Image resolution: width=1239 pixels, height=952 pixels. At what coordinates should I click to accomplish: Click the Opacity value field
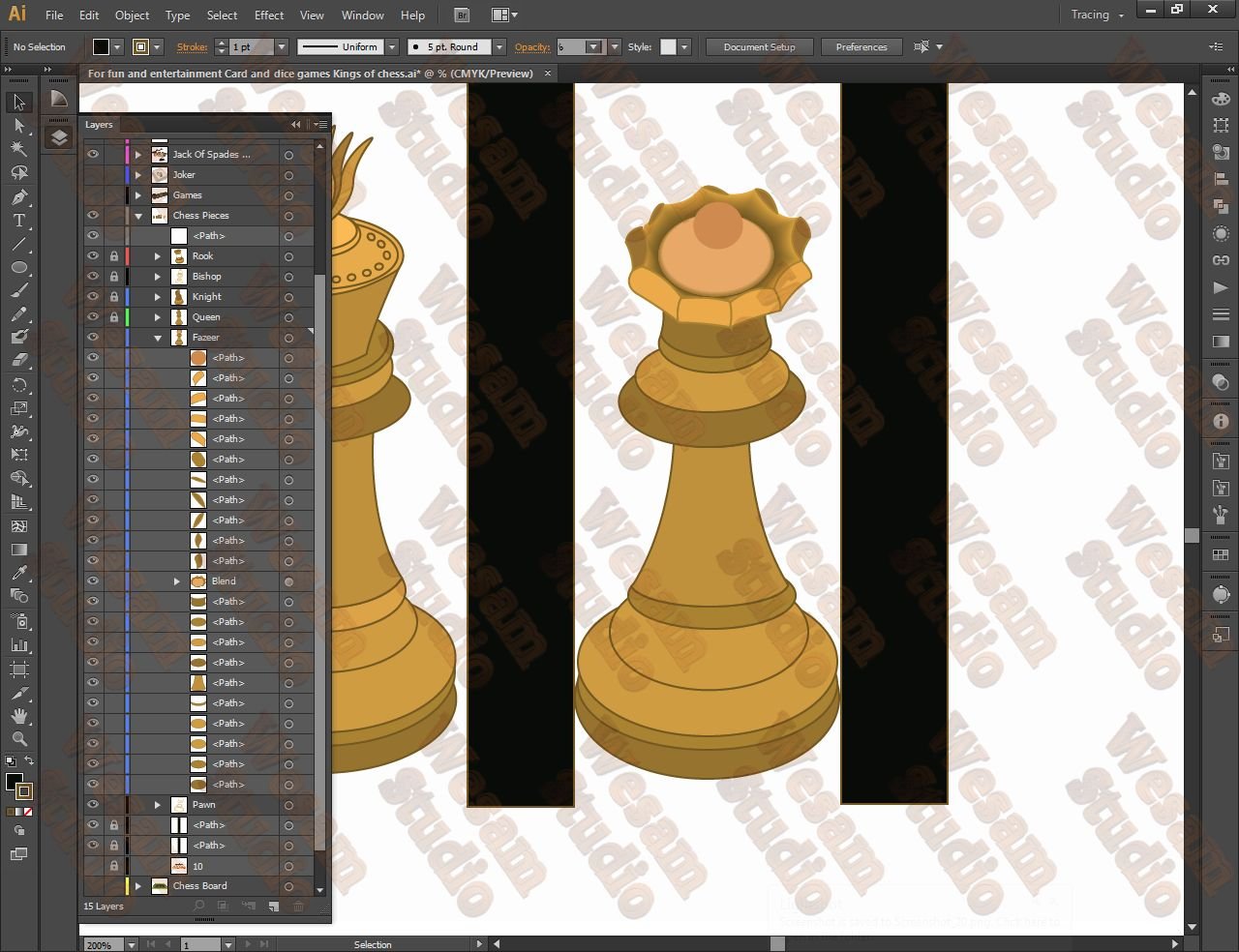click(x=571, y=46)
